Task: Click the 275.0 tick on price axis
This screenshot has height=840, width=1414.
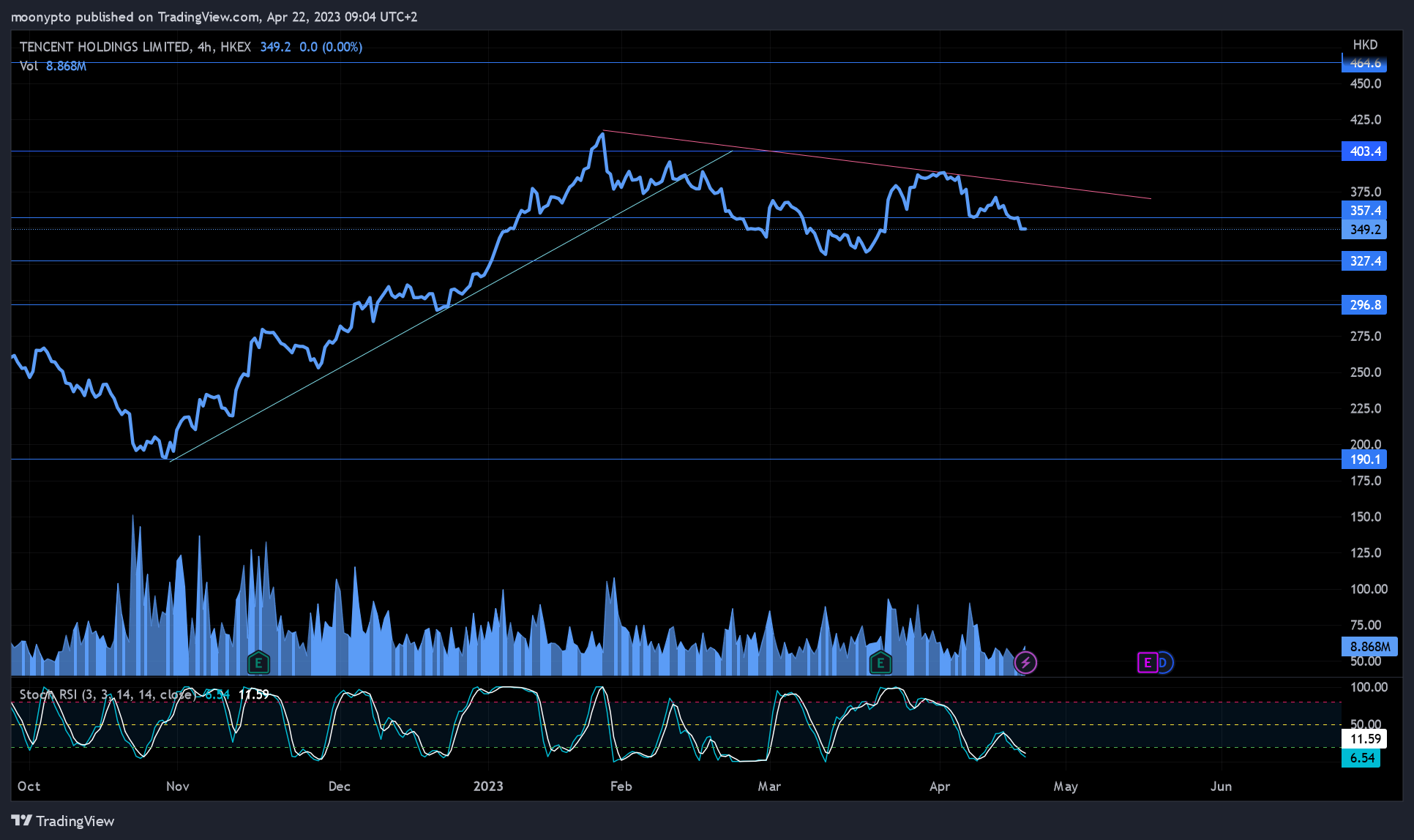Action: click(x=1366, y=337)
